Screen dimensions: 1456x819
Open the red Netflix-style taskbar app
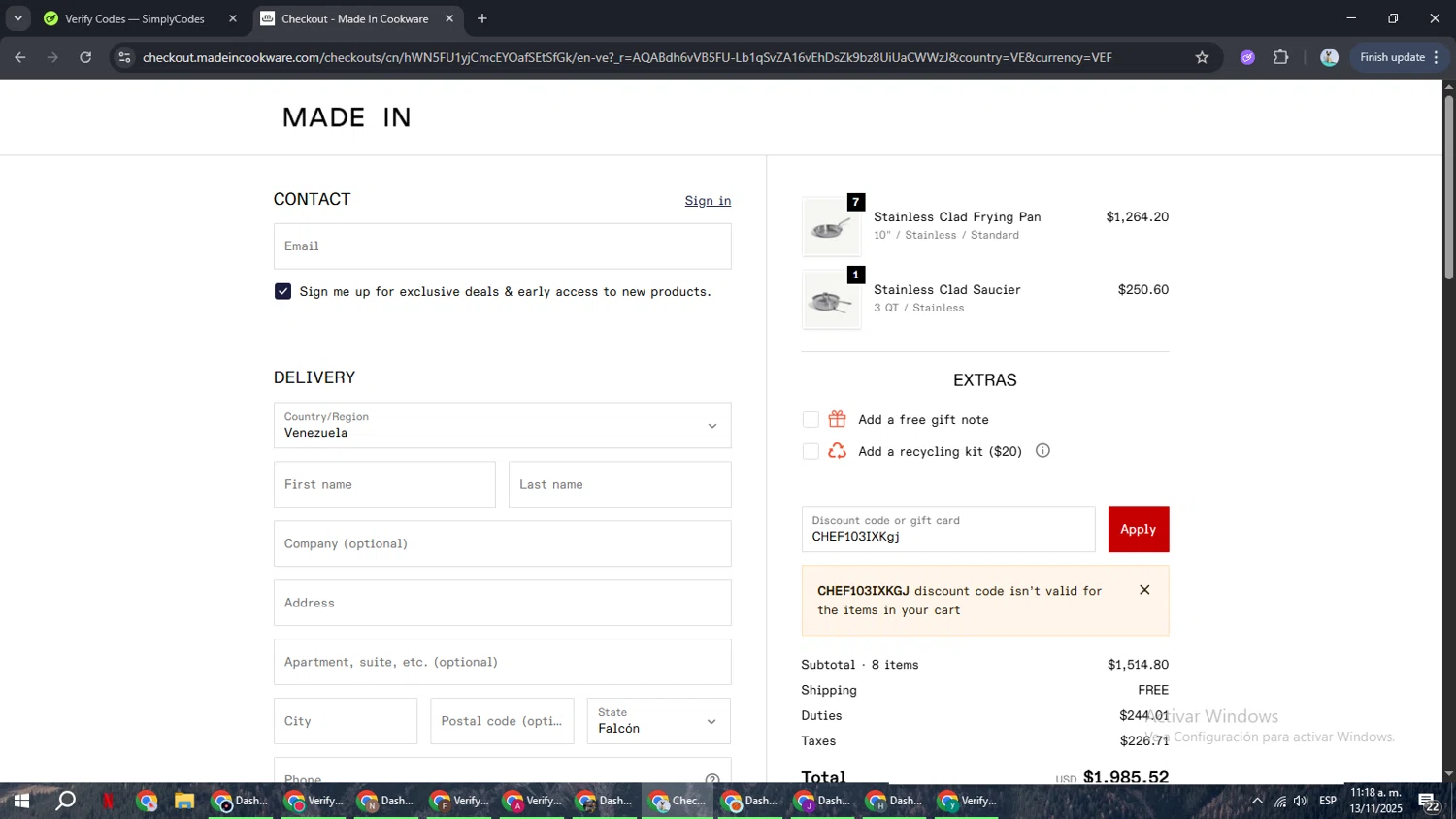[x=108, y=801]
